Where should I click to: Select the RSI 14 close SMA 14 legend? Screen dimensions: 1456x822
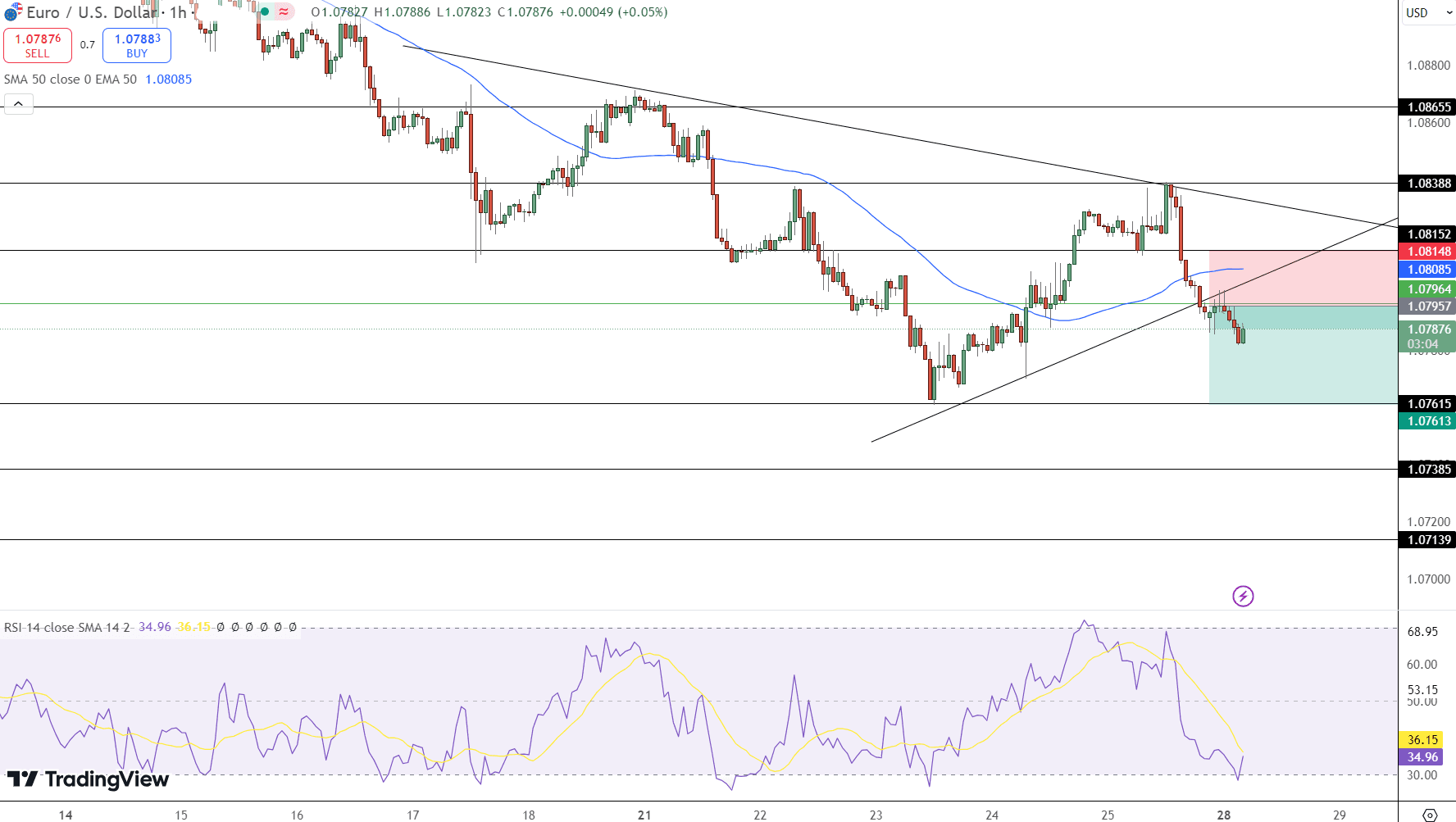pos(67,627)
